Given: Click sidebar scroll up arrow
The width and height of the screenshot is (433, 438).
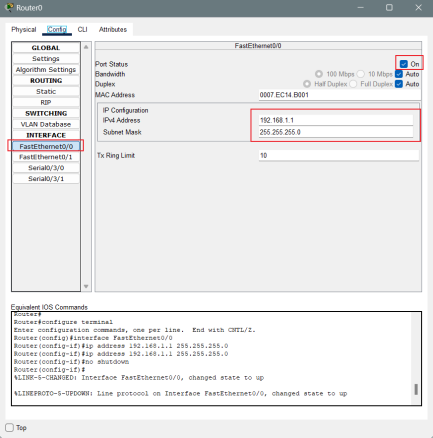Looking at the screenshot, I should 86,47.
